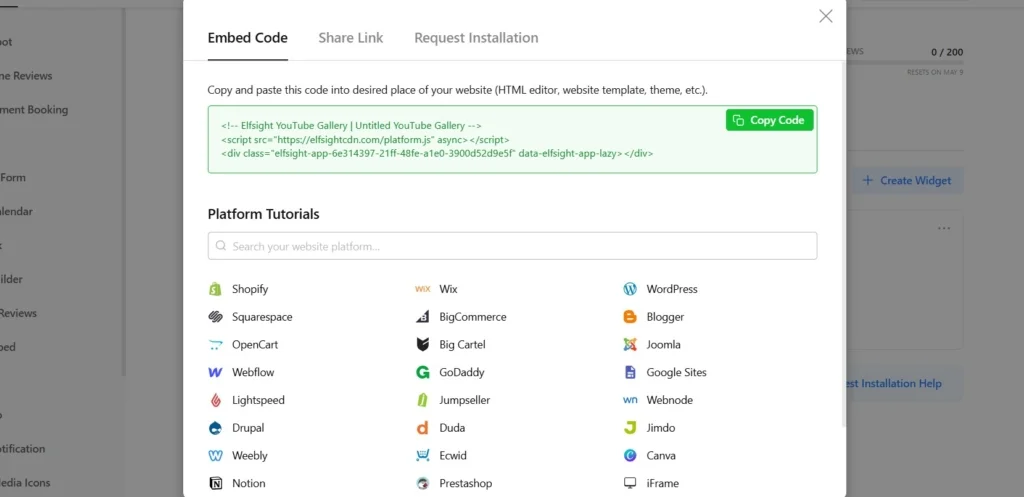Open the Google Sites tutorial link
The height and width of the screenshot is (497, 1024).
tap(676, 372)
